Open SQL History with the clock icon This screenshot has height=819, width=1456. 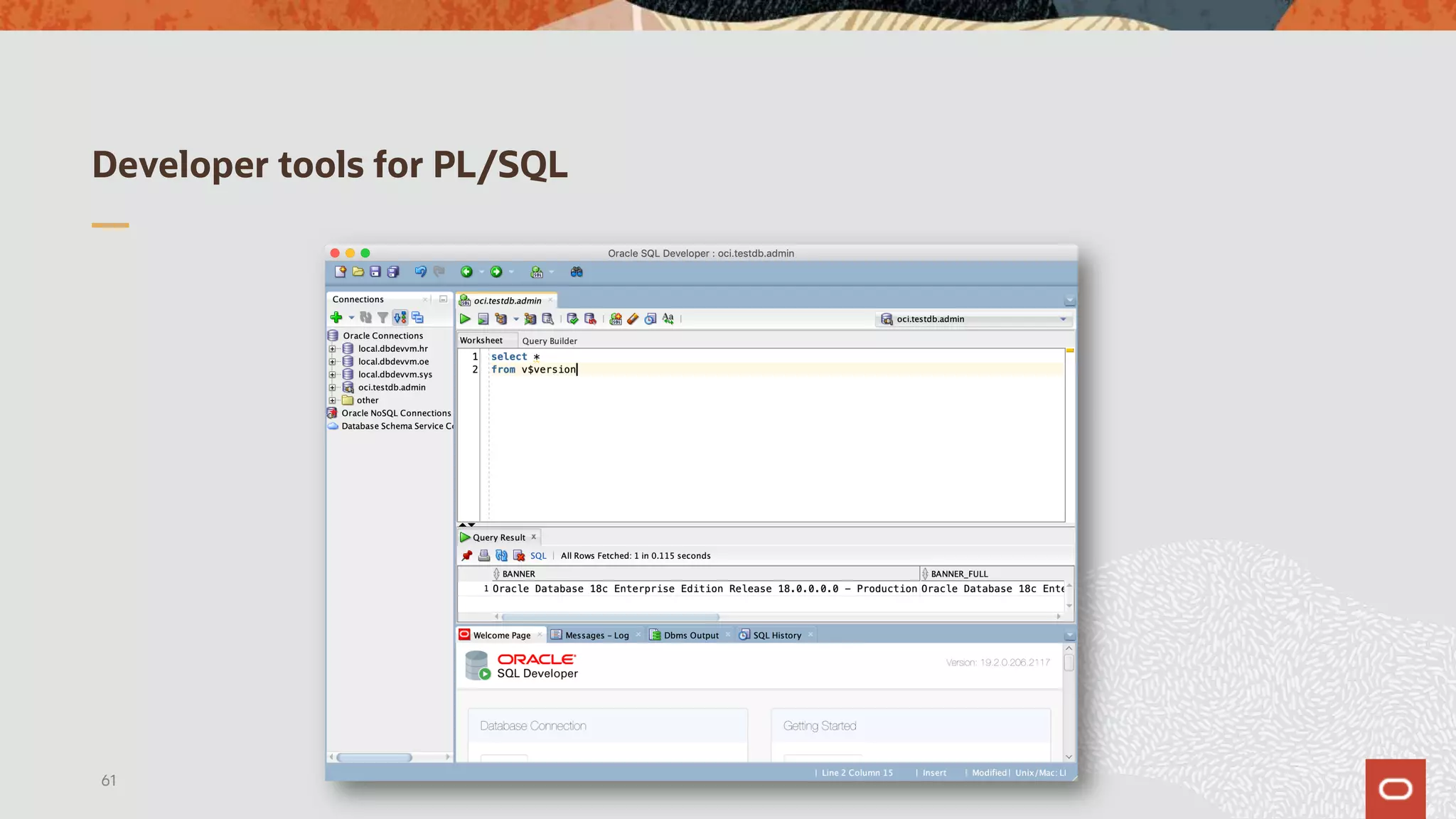[651, 318]
